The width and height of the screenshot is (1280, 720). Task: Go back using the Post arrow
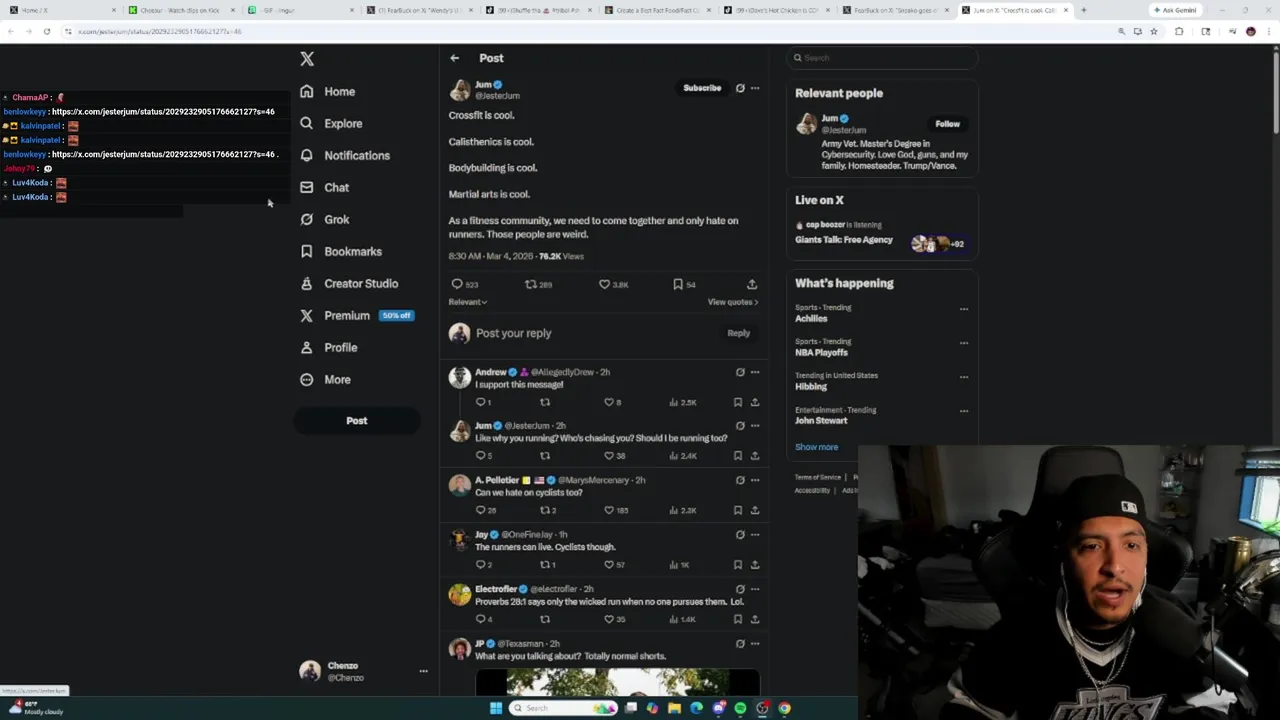454,58
